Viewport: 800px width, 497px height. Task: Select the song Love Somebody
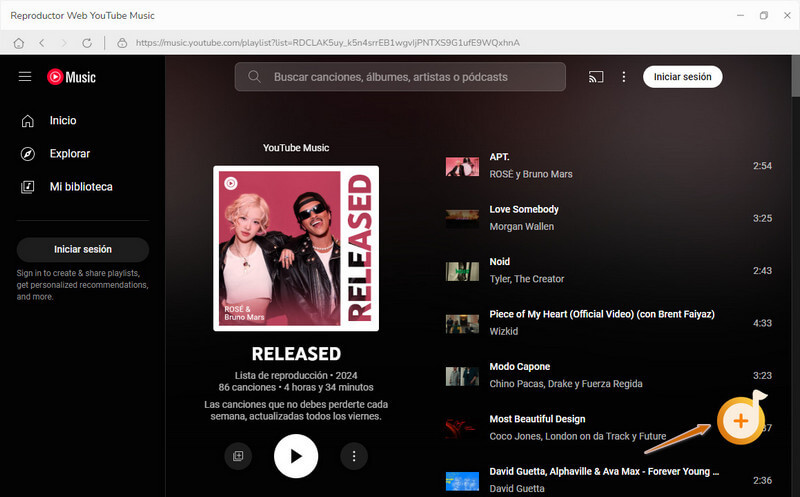pos(524,209)
